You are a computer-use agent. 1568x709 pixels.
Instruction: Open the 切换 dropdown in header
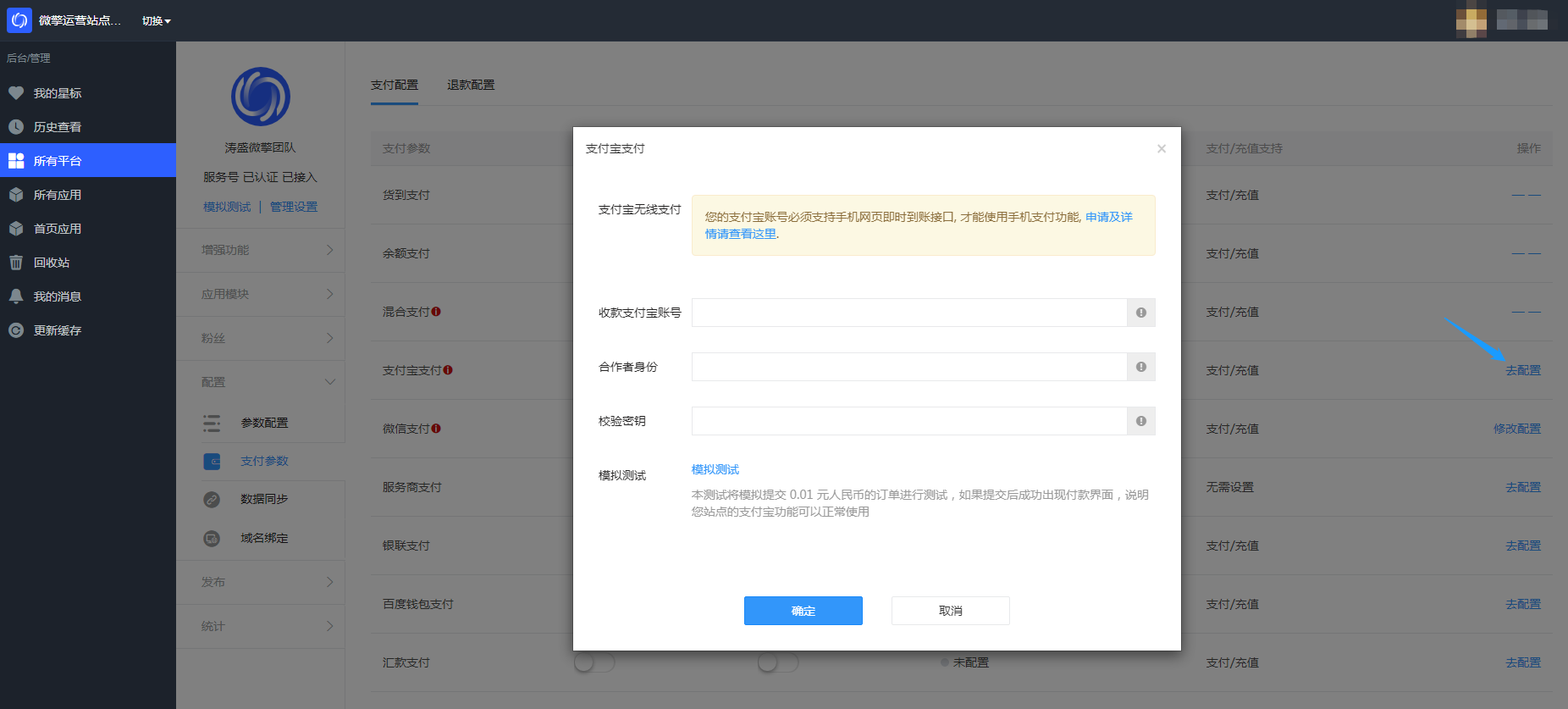157,20
